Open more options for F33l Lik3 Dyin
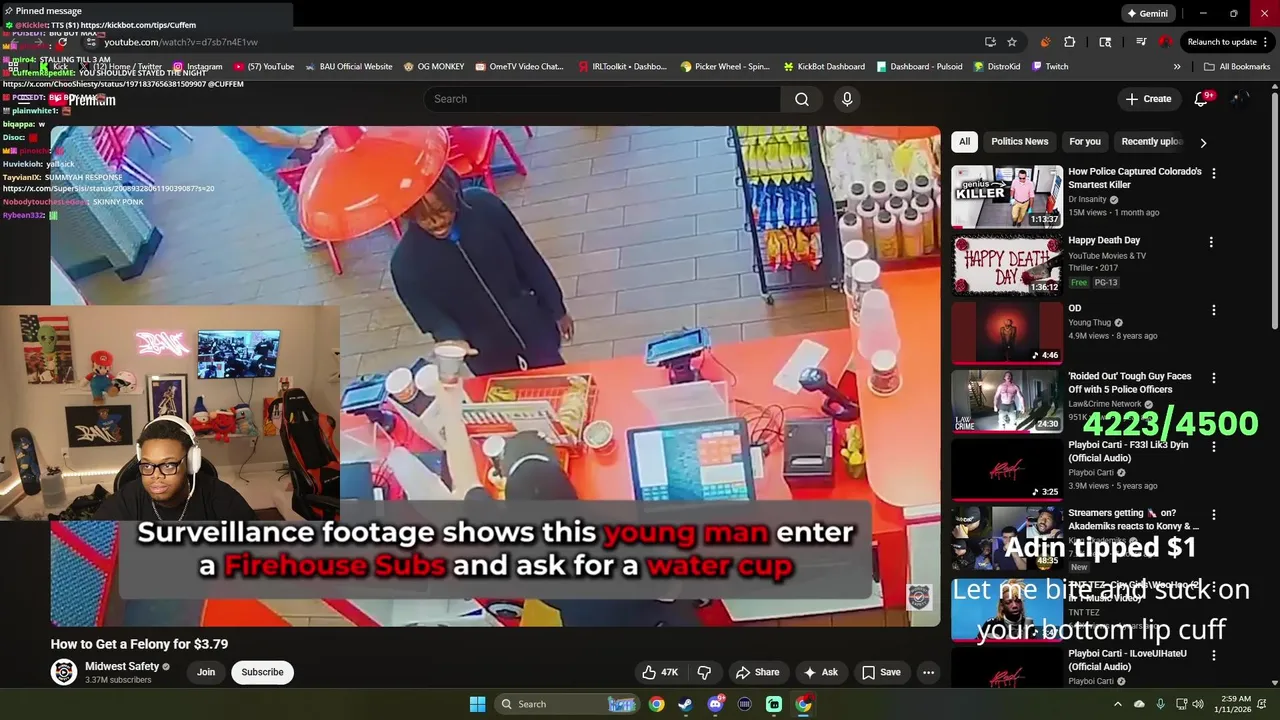1280x720 pixels. pyautogui.click(x=1213, y=446)
